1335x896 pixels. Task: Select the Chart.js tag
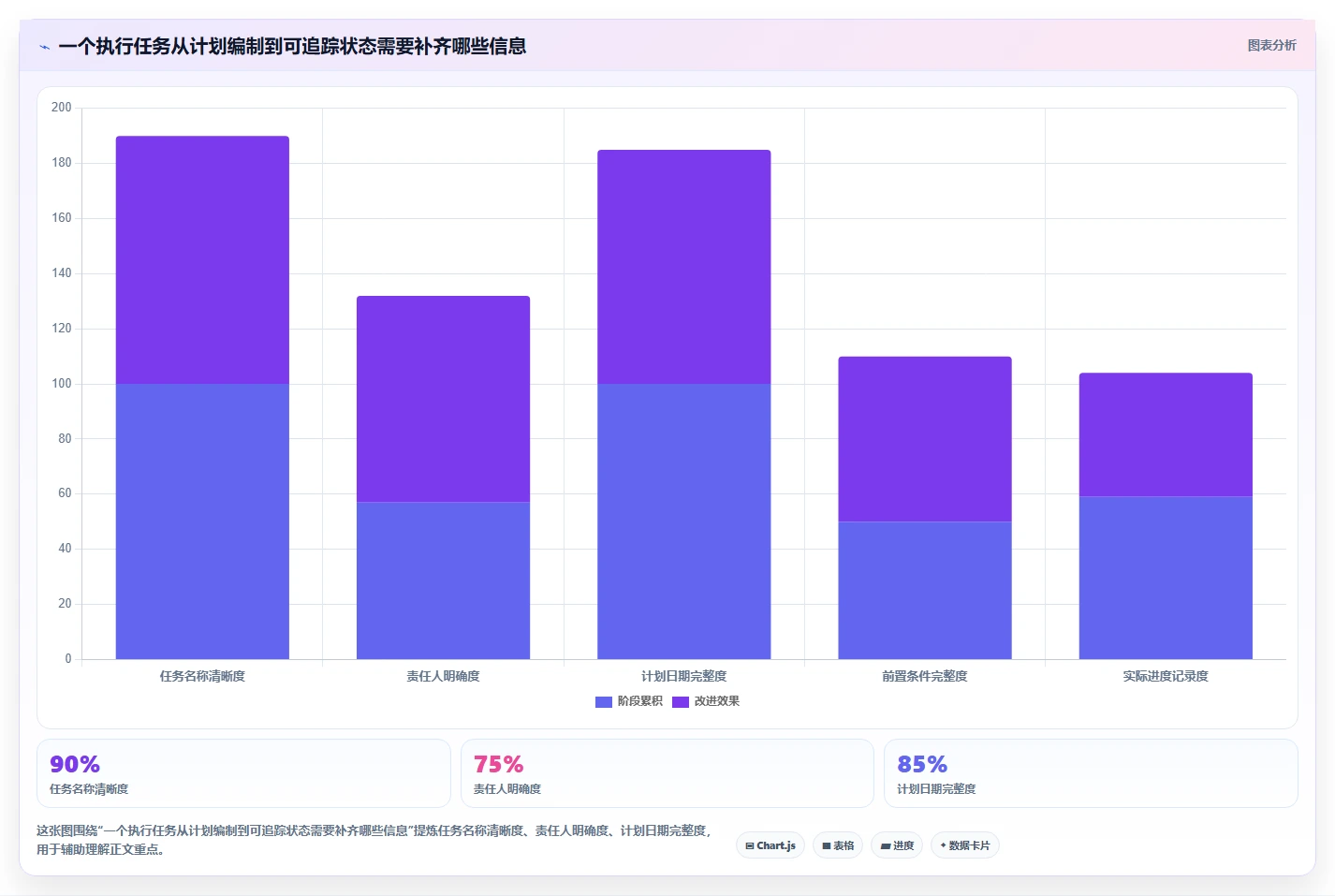770,845
